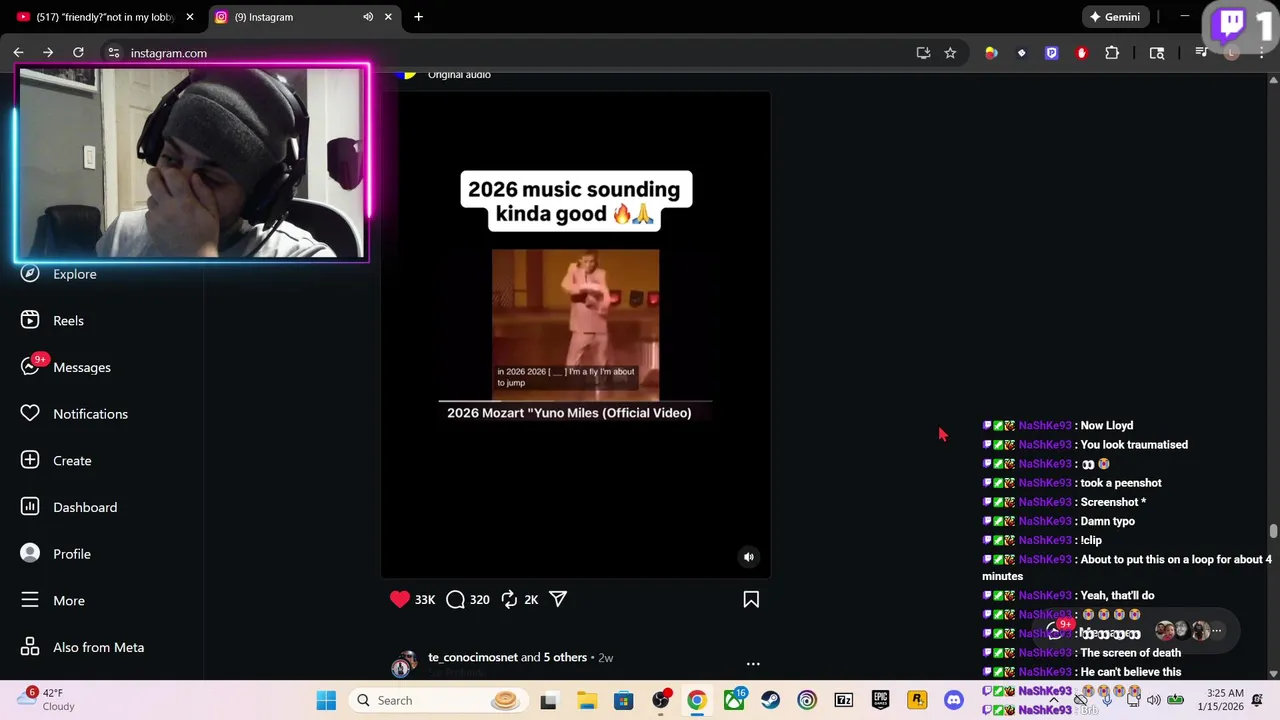Go back in browser history

click(x=18, y=53)
